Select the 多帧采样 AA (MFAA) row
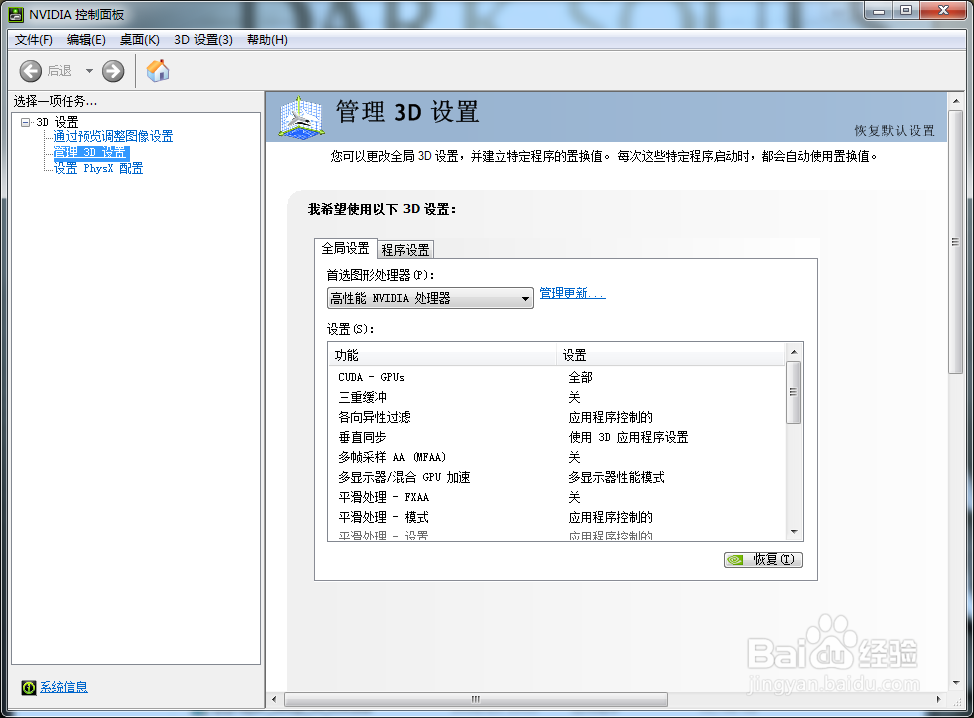 click(x=557, y=457)
